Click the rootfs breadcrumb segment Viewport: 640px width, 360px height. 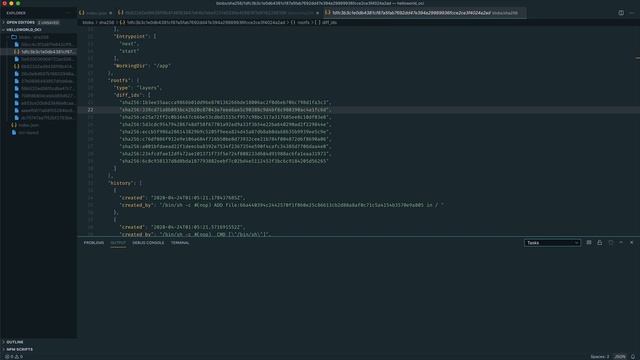303,22
